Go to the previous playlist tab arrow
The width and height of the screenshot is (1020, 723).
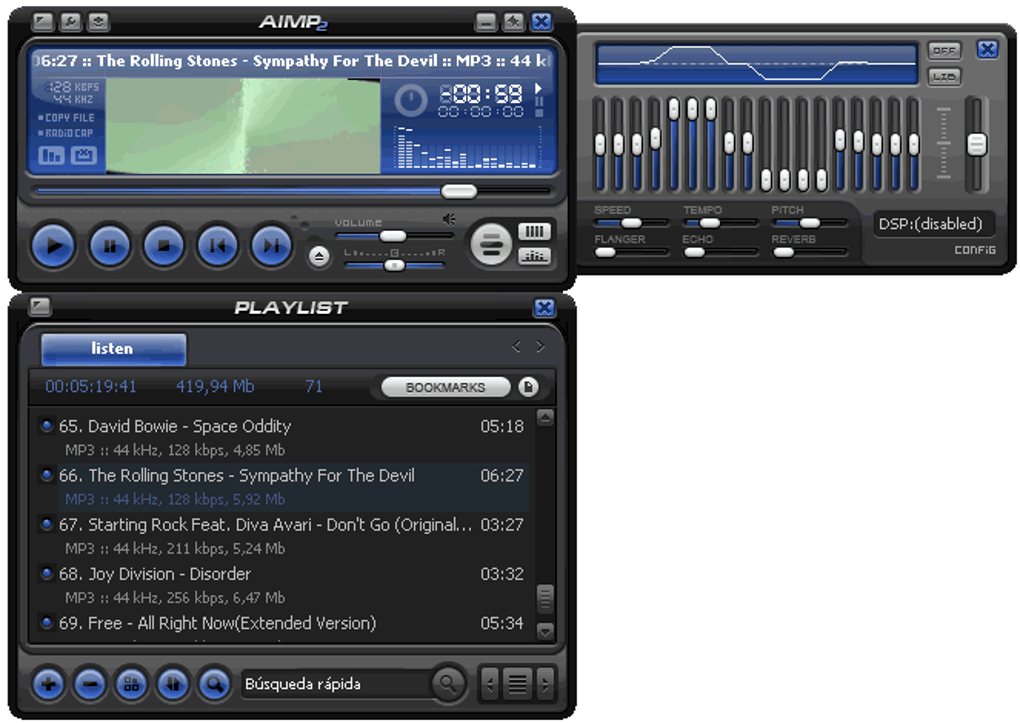[x=517, y=347]
